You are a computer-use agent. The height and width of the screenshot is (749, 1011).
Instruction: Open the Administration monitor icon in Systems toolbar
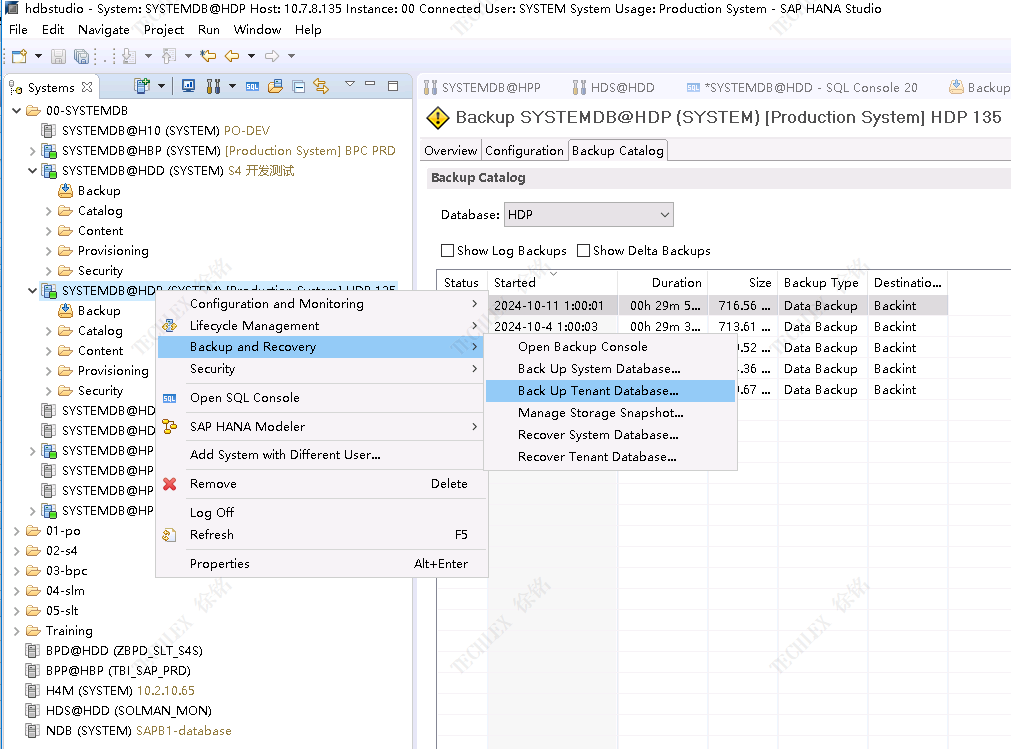pos(188,87)
